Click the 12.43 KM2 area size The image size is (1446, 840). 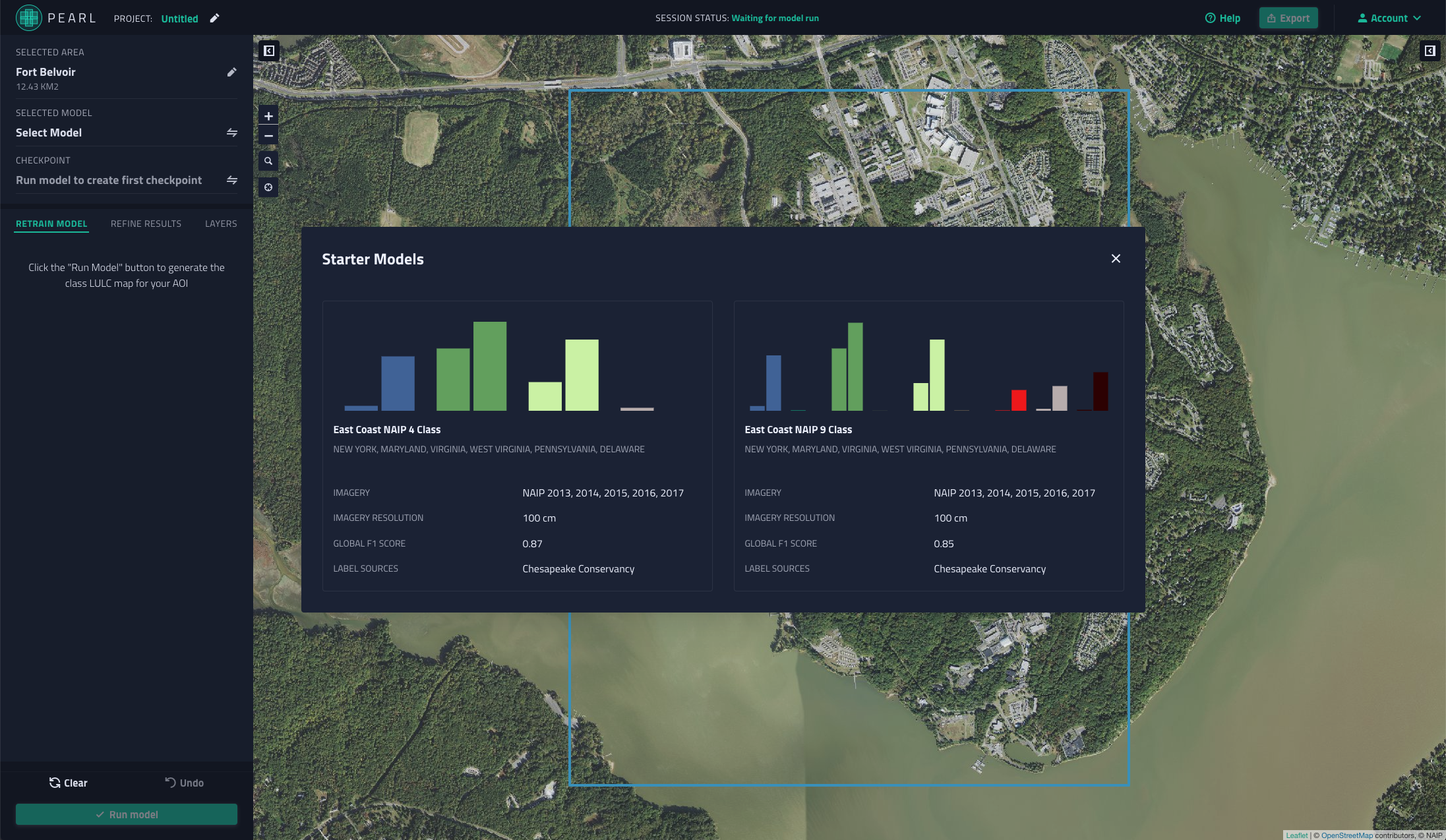[37, 87]
